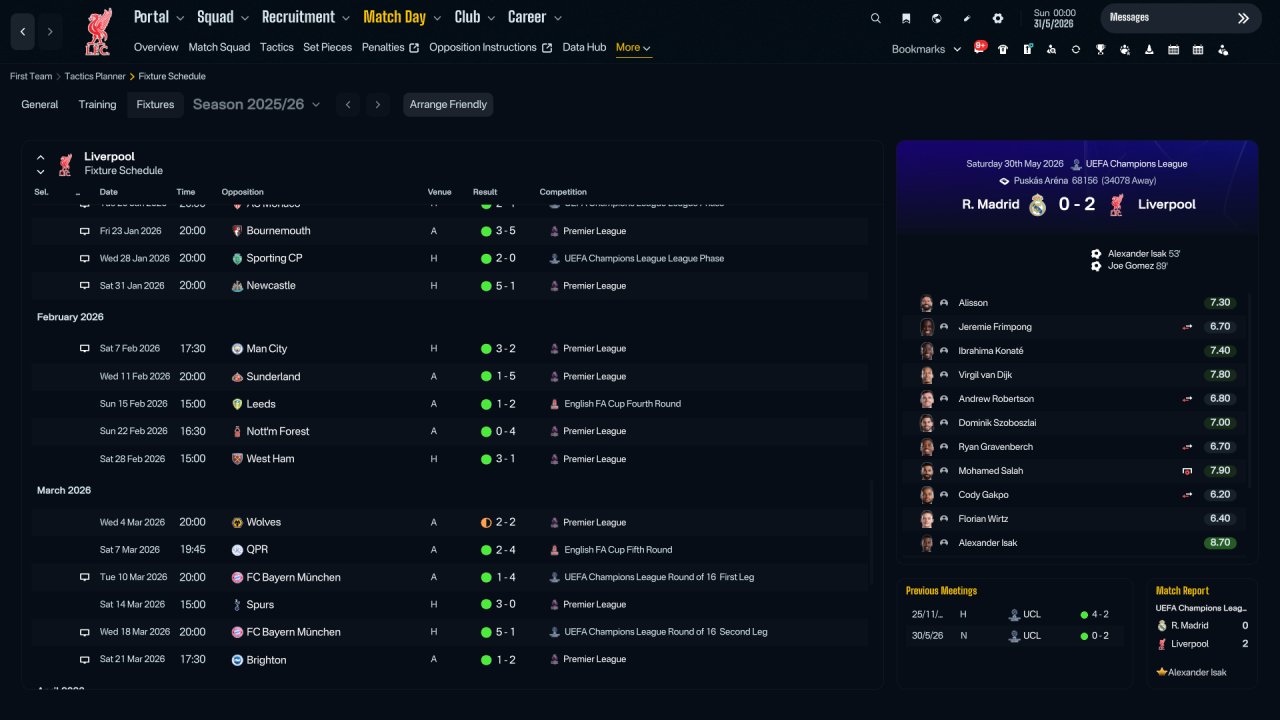Click the Alexander Isak 53' goal entry

1136,254
